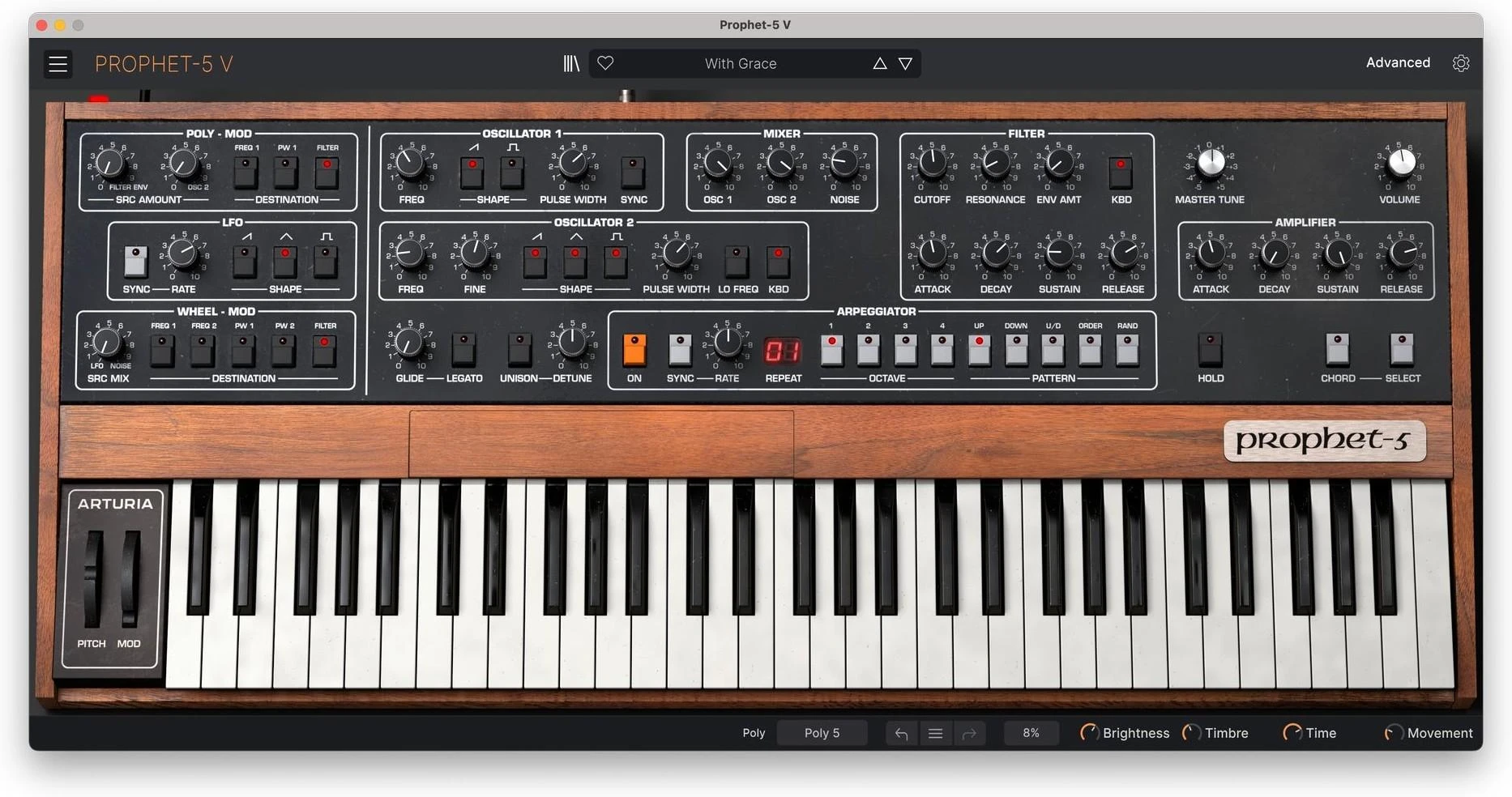This screenshot has height=797, width=1512.
Task: Open the edit history list icon
Action: pos(935,733)
